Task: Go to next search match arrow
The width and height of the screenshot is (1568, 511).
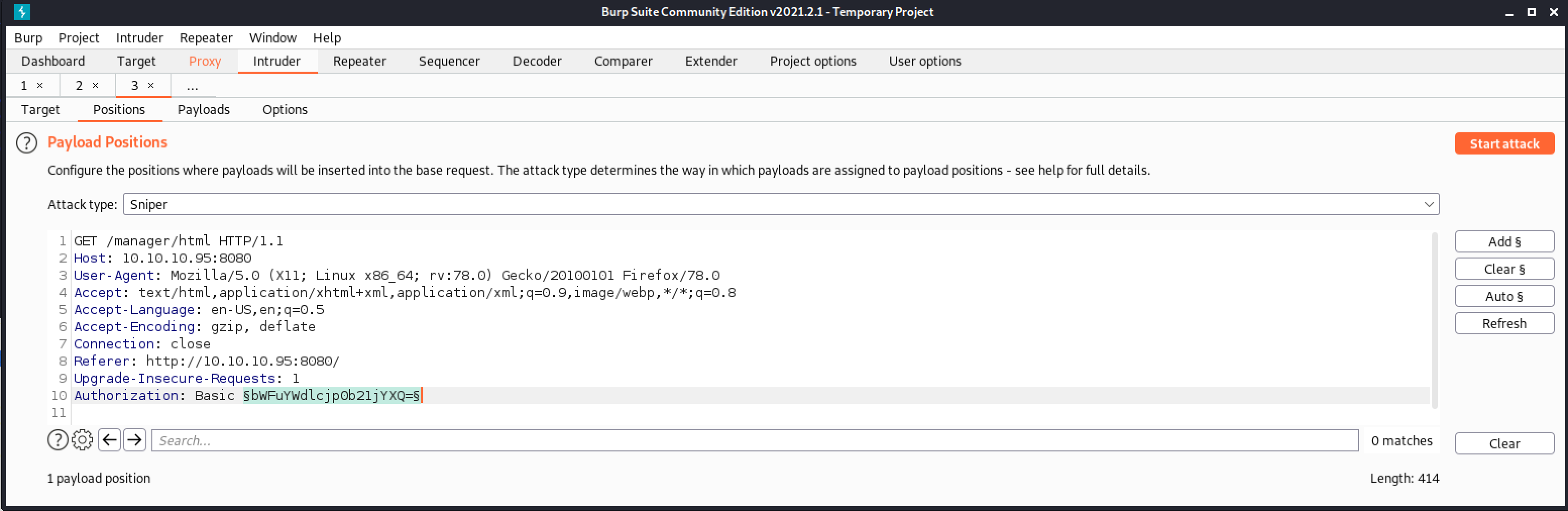Action: tap(135, 440)
